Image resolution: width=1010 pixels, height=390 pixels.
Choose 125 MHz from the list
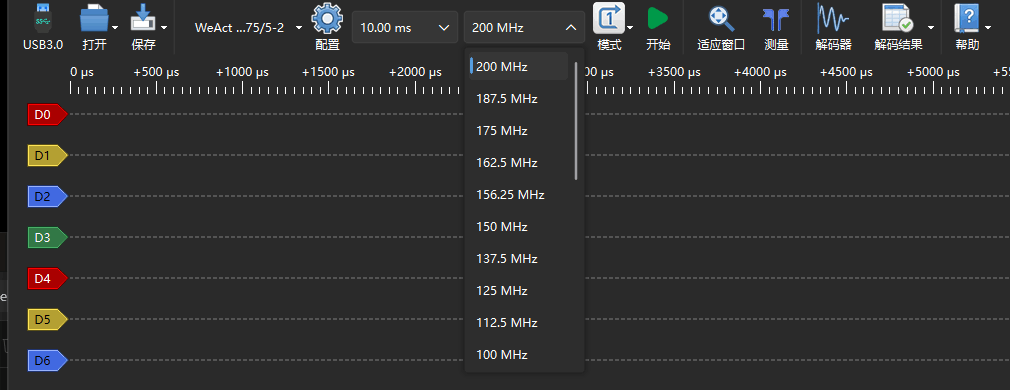[519, 291]
